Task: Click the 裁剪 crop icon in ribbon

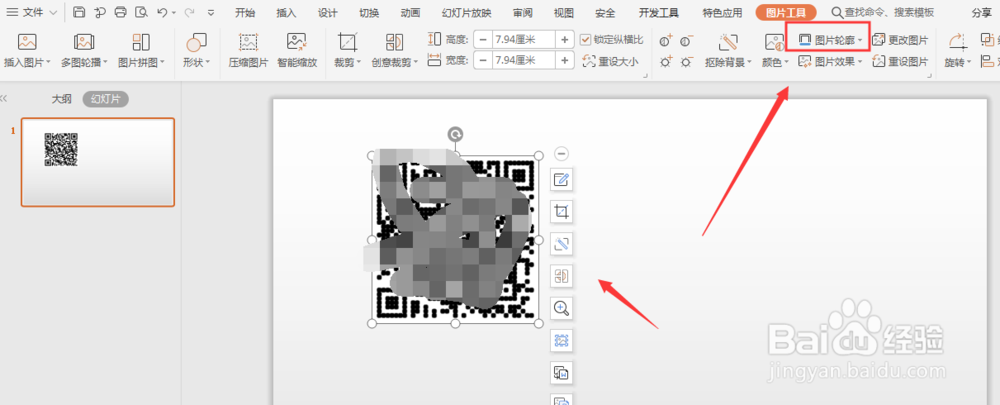Action: [x=348, y=43]
